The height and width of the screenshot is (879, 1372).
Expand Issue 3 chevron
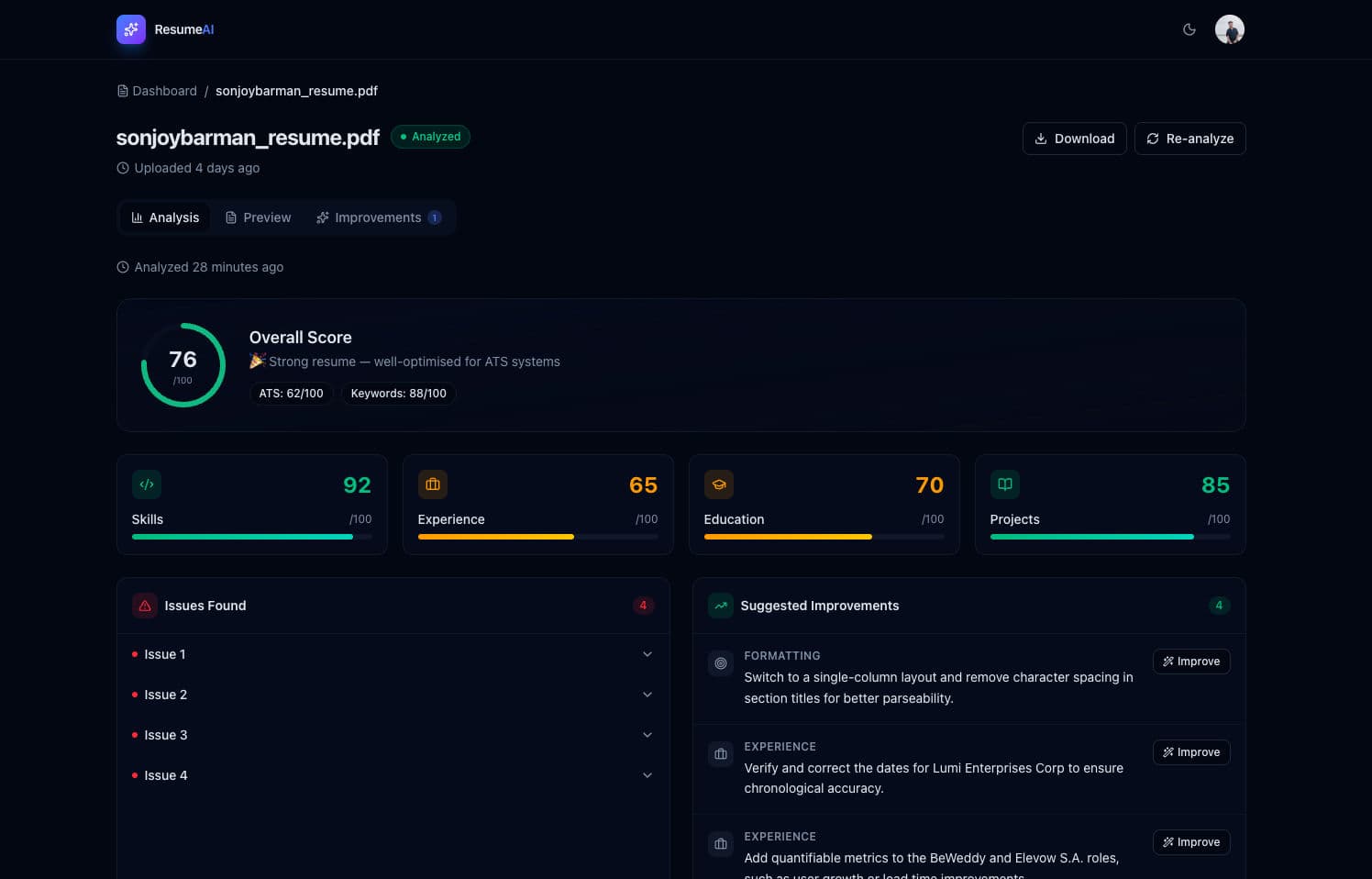click(647, 735)
